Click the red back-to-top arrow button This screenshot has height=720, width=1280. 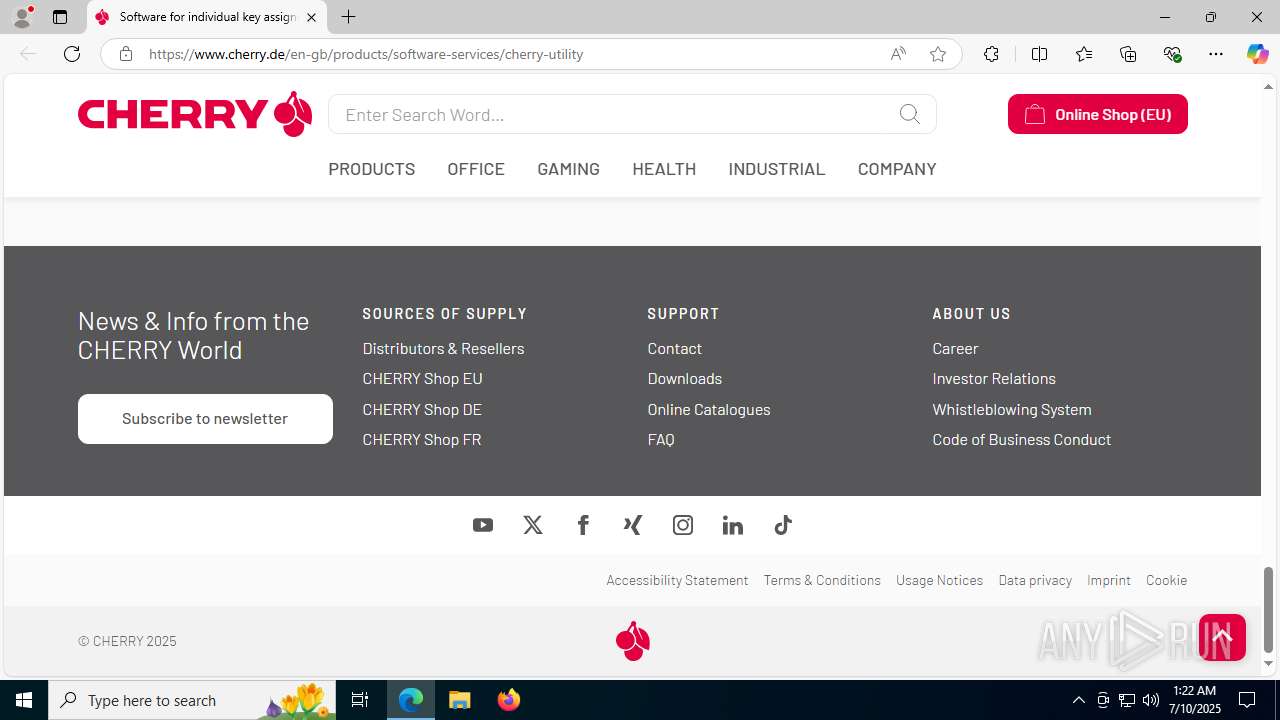tap(1222, 637)
